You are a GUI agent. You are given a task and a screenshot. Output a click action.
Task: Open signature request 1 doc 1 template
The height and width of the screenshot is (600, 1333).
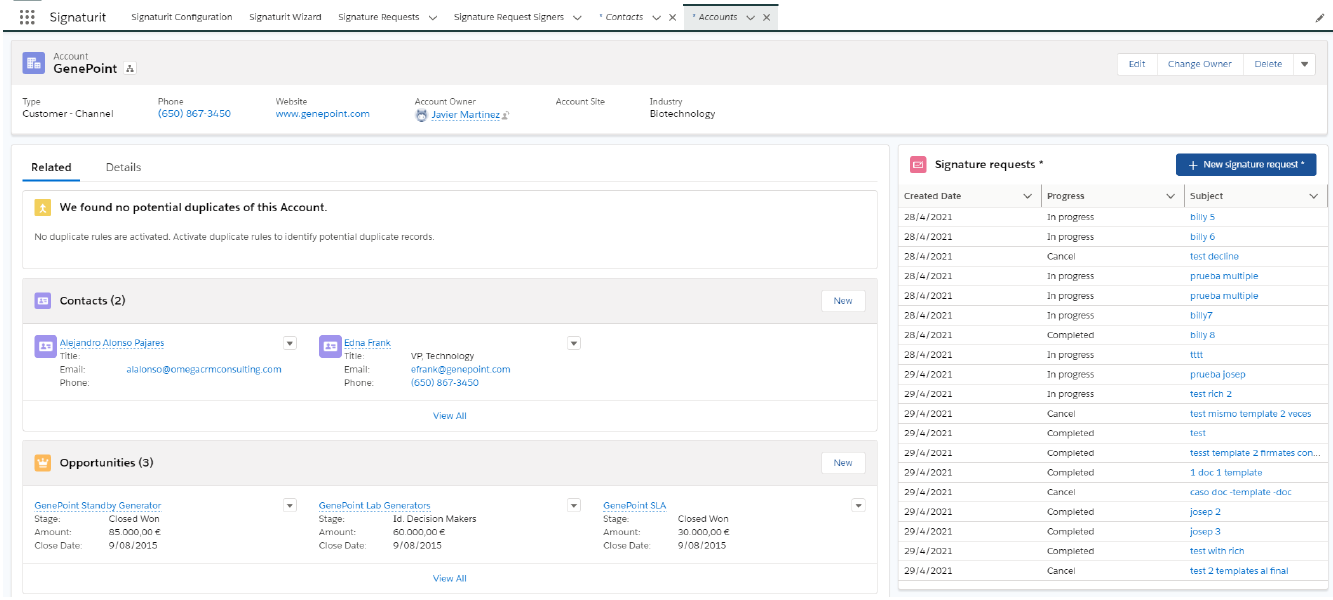[1226, 472]
